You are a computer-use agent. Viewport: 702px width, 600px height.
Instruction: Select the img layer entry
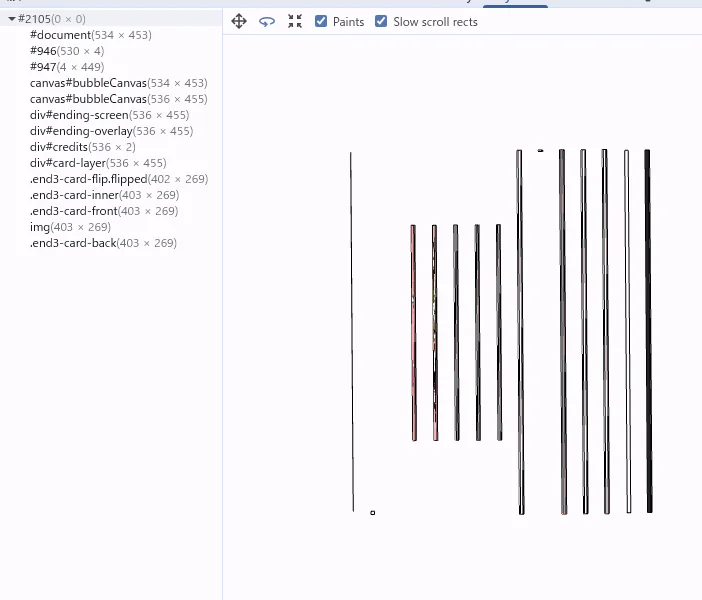click(x=40, y=227)
